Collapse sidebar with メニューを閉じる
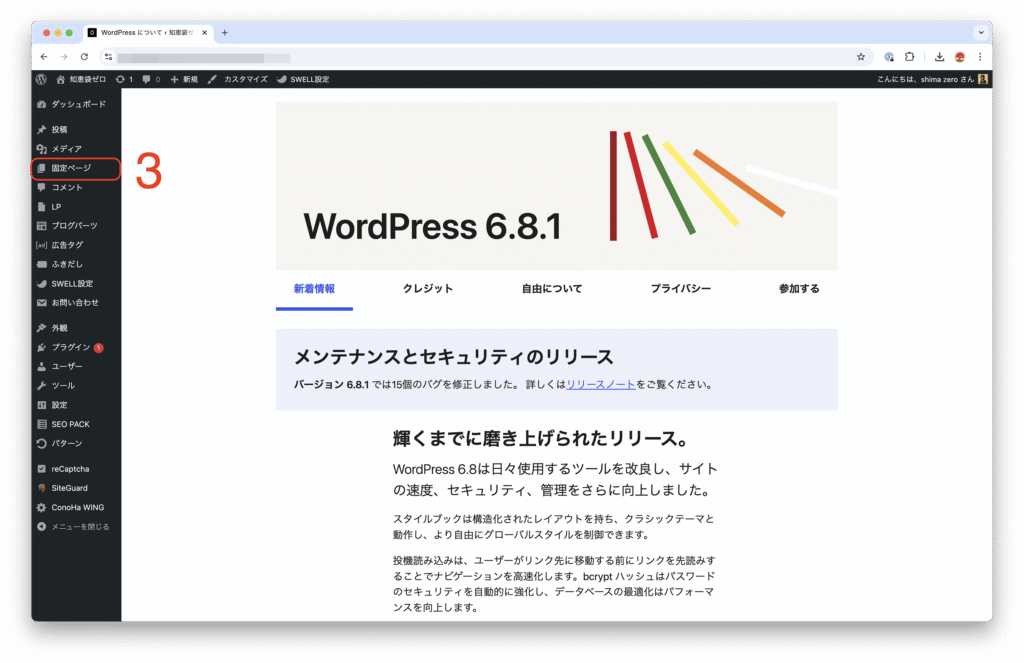This screenshot has height=663, width=1024. click(x=74, y=526)
